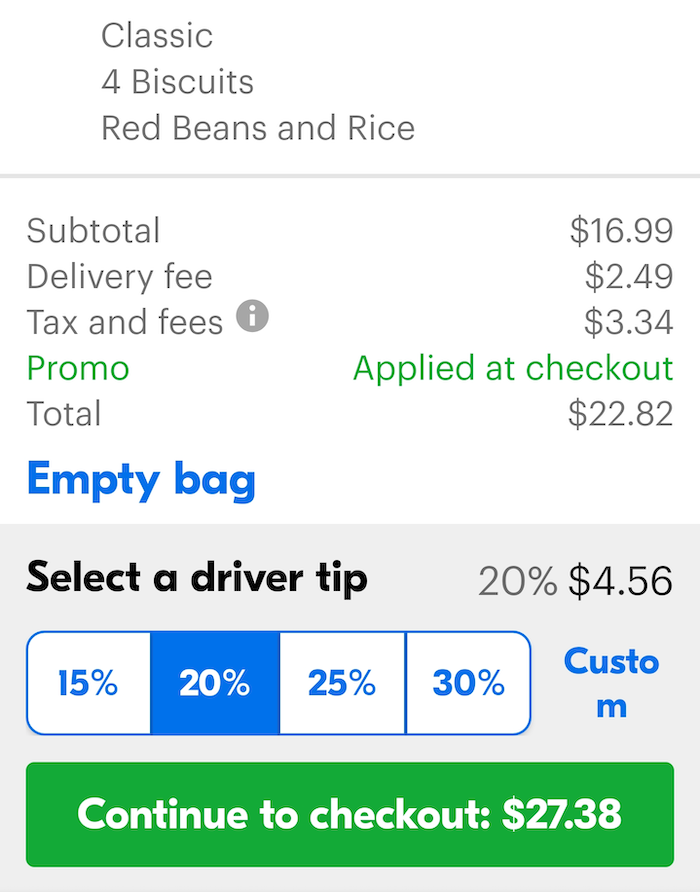Tap Continue to checkout: $27.38
The width and height of the screenshot is (700, 892).
click(350, 814)
